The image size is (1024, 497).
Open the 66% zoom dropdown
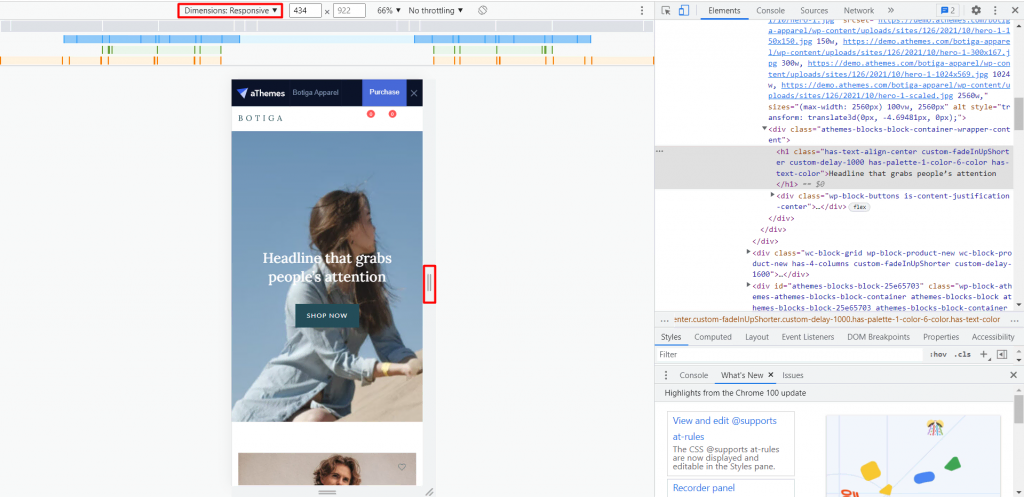tap(388, 10)
